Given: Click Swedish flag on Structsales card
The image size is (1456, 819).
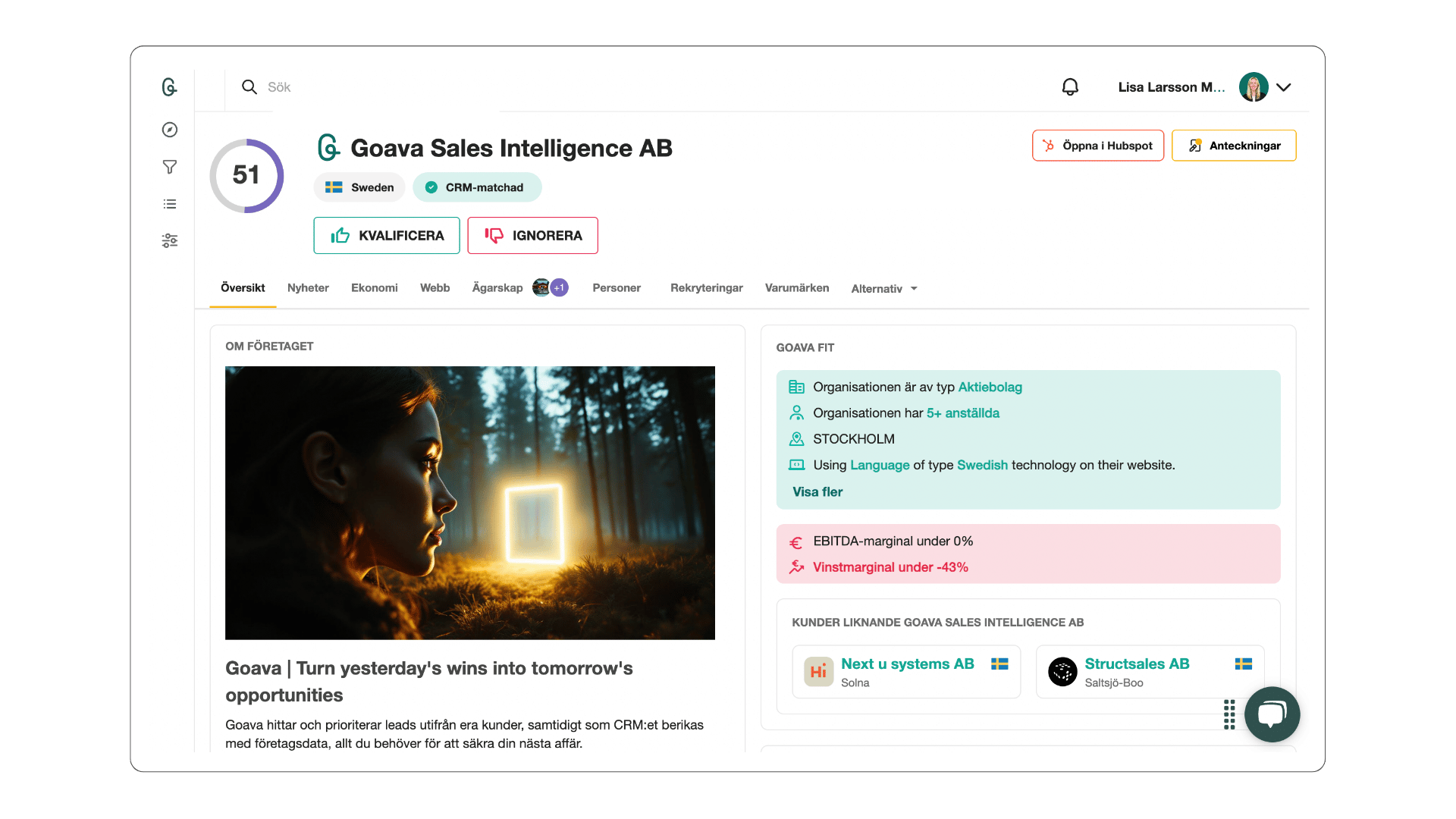Looking at the screenshot, I should pos(1244,664).
